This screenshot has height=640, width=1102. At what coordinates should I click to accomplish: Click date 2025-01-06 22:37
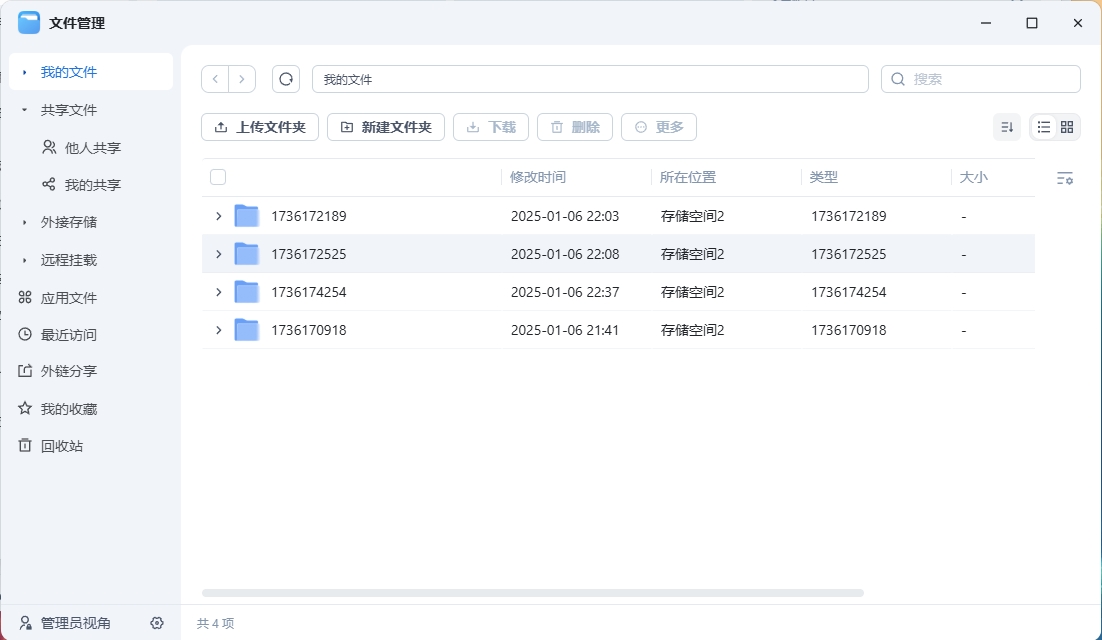(565, 292)
